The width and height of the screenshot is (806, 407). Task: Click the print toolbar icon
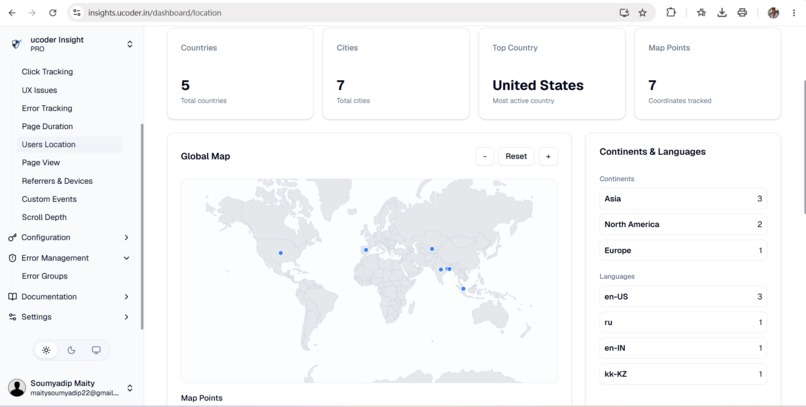(742, 12)
